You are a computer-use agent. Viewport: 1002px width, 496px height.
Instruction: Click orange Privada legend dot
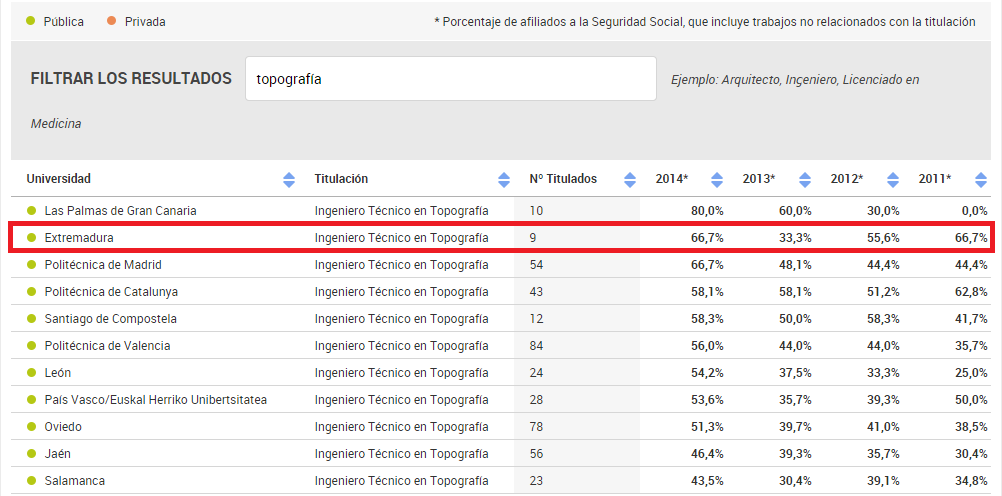point(112,21)
